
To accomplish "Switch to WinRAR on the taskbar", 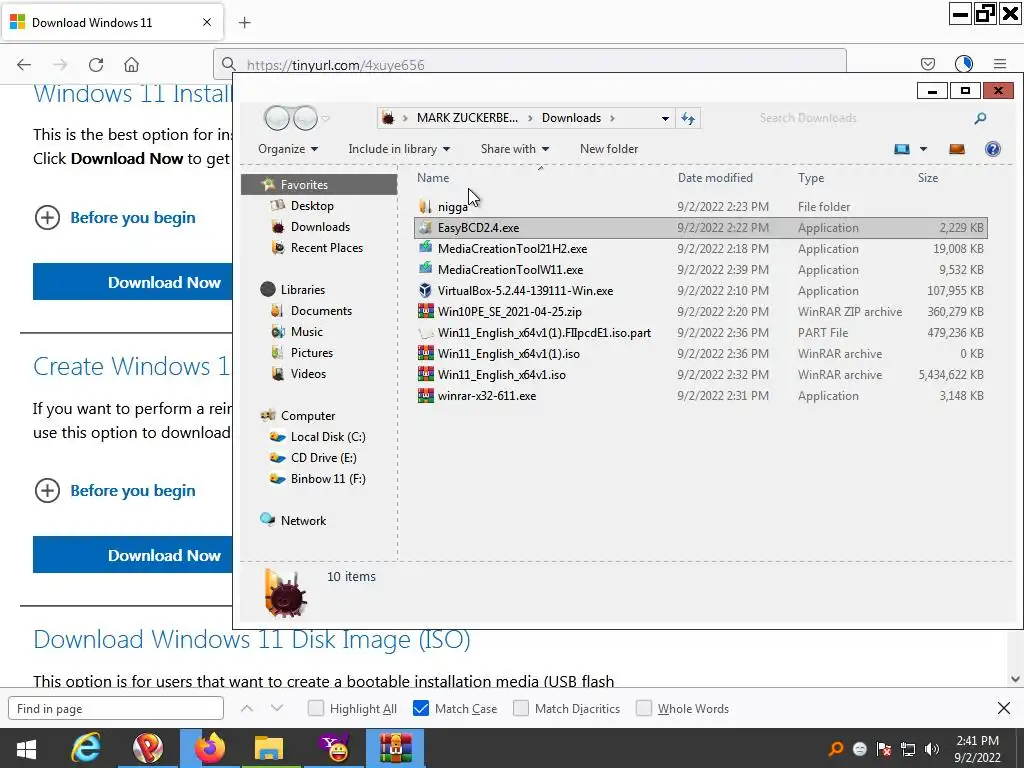I will tap(396, 748).
